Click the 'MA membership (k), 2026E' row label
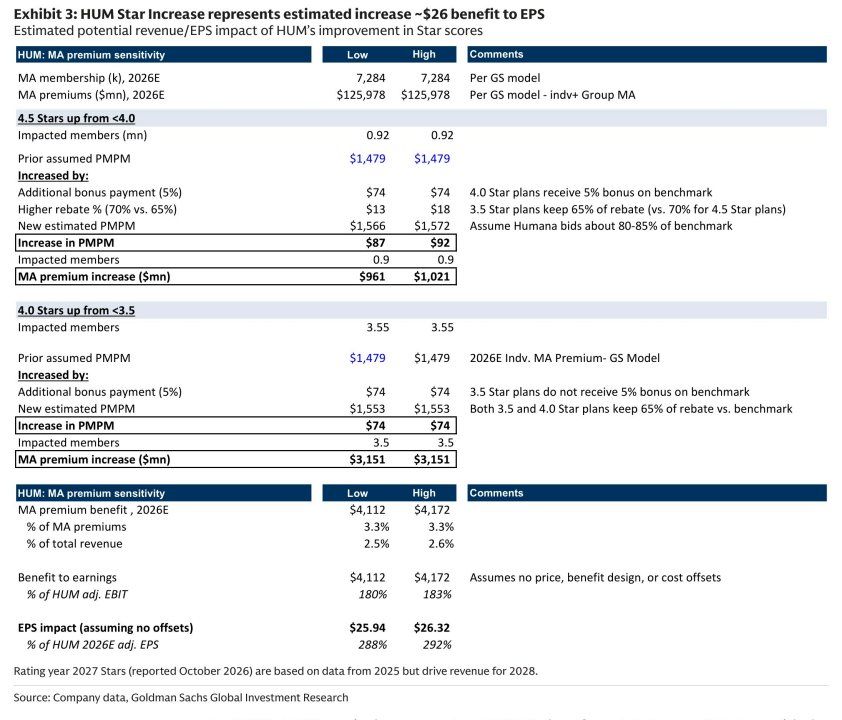This screenshot has height=720, width=842. (x=89, y=78)
